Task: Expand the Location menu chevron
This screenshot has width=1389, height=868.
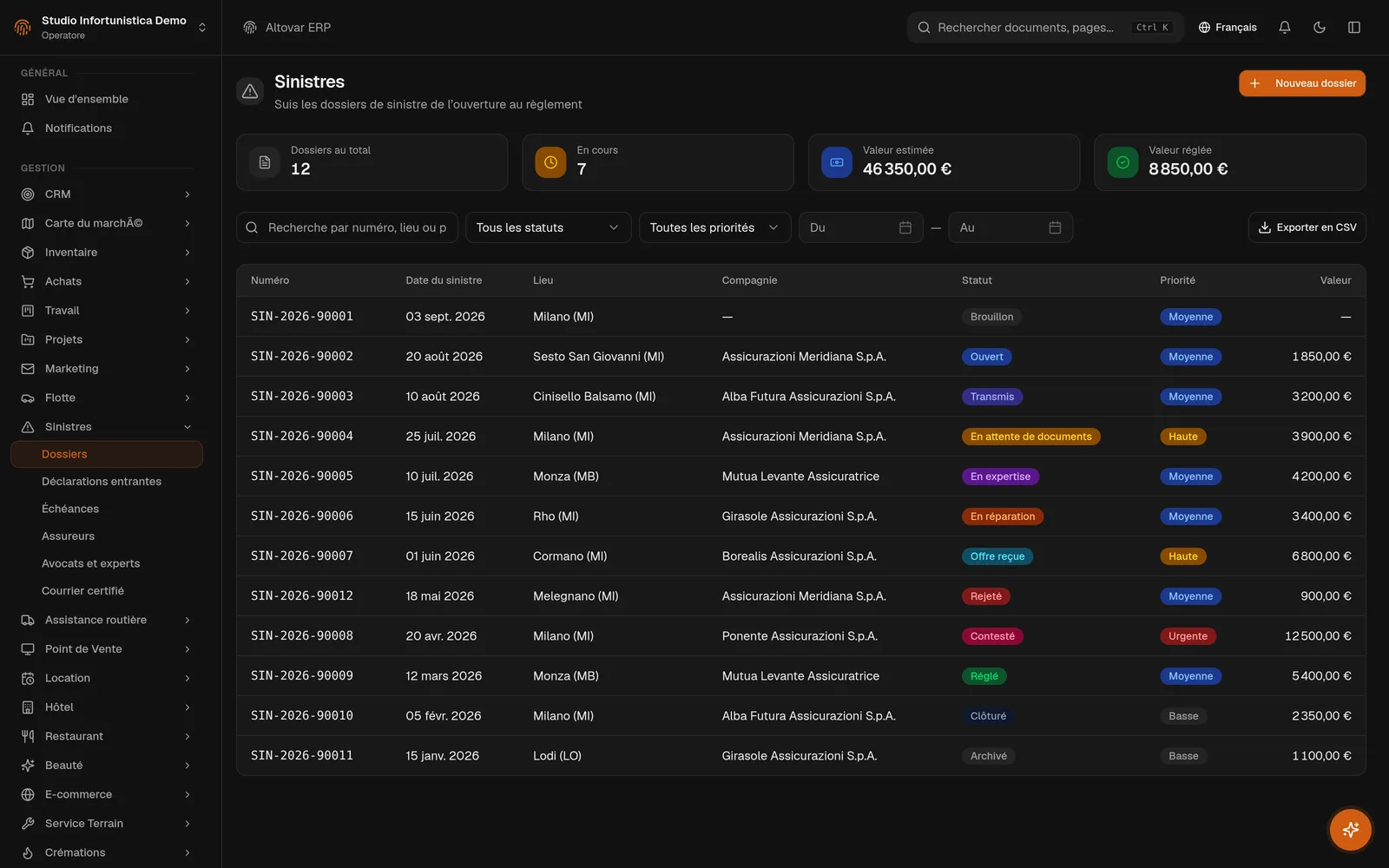Action: [x=188, y=678]
